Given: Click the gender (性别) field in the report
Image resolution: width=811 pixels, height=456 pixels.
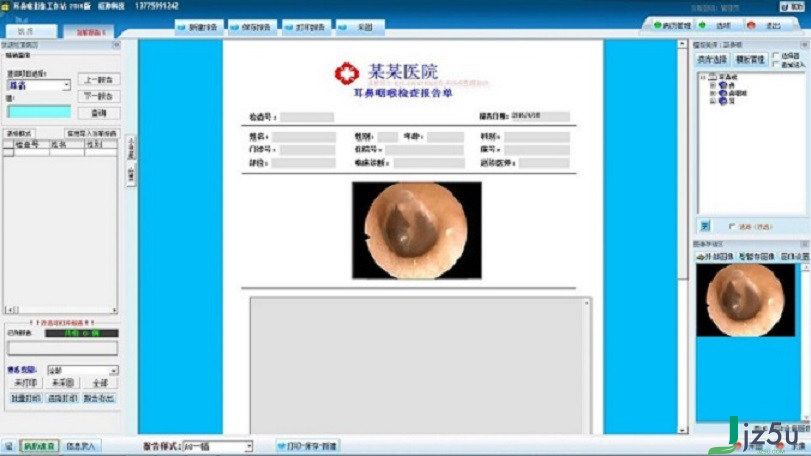Looking at the screenshot, I should [387, 137].
